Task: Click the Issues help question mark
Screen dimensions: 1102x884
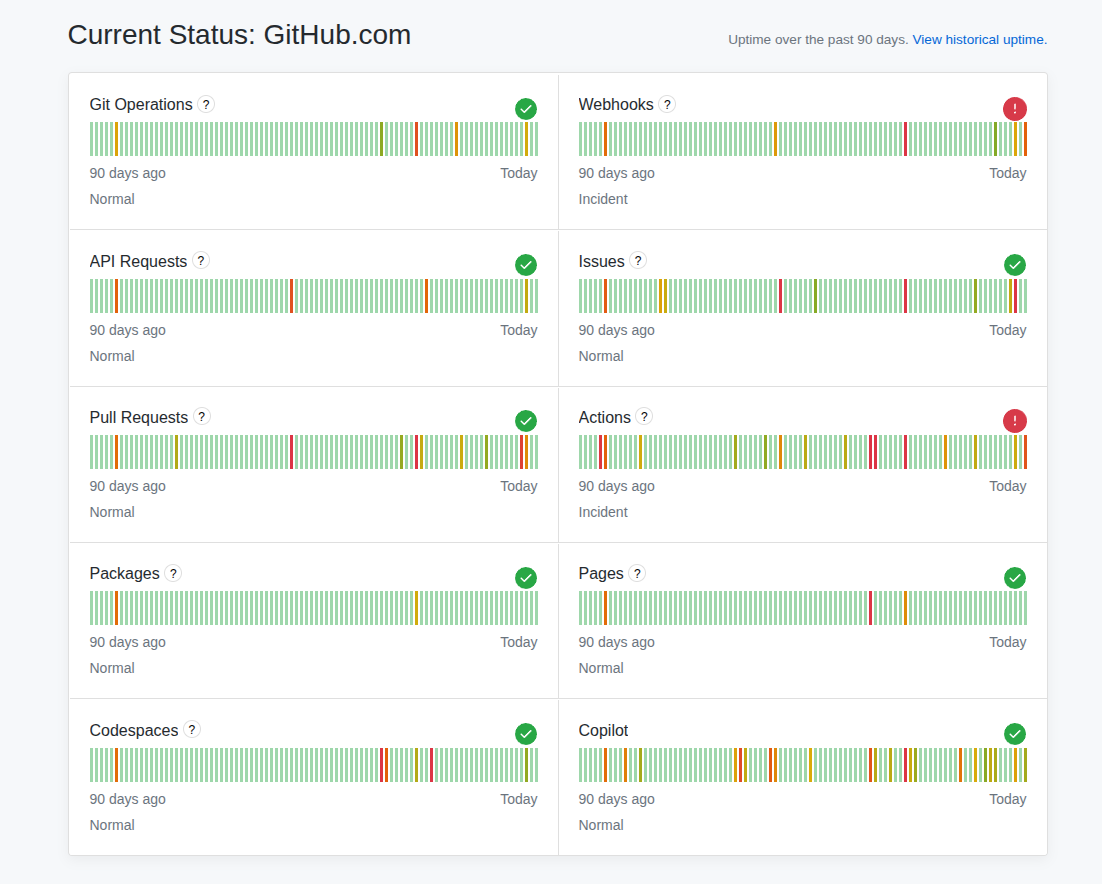Action: point(637,261)
